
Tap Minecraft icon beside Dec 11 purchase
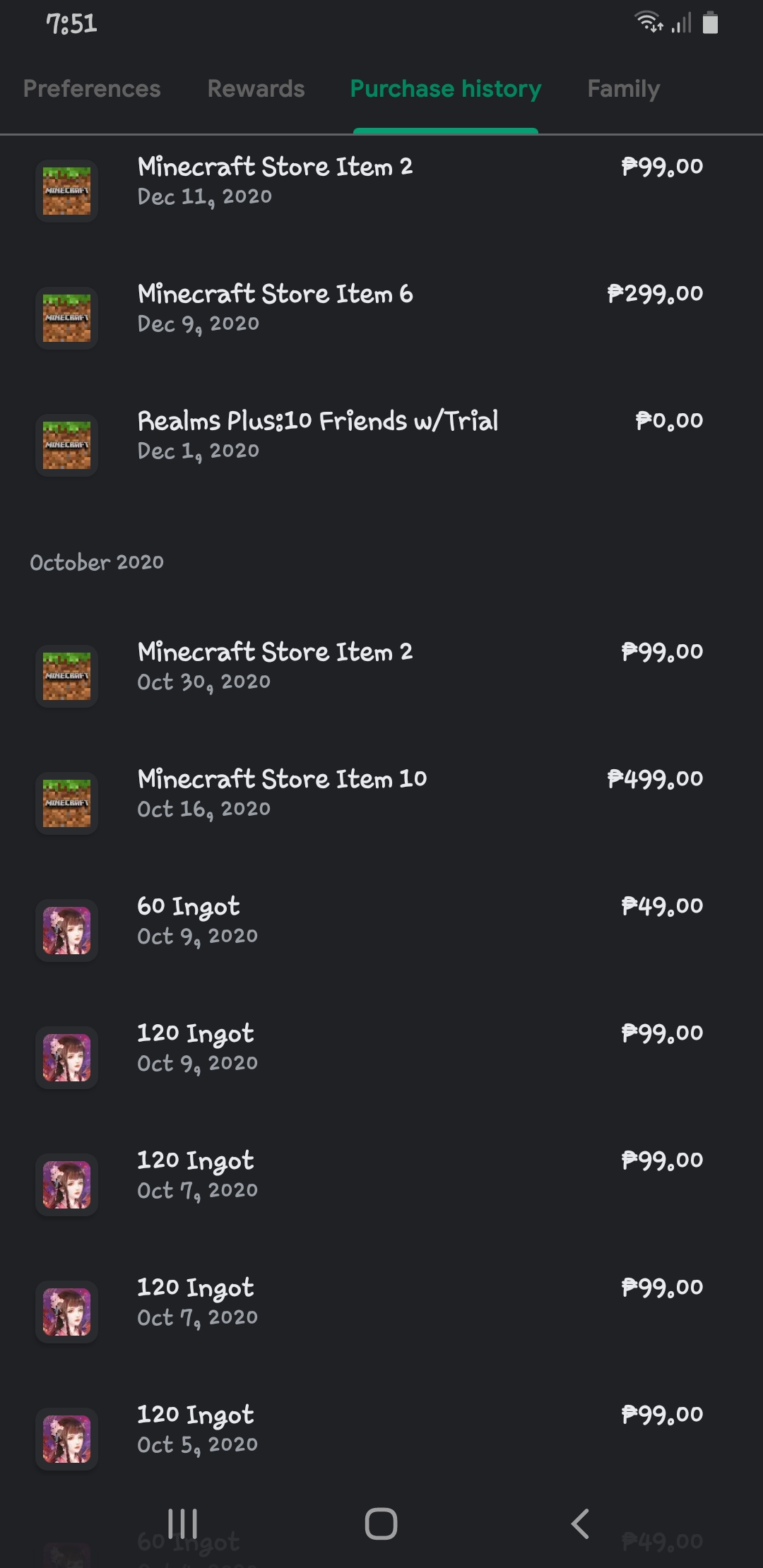66,191
